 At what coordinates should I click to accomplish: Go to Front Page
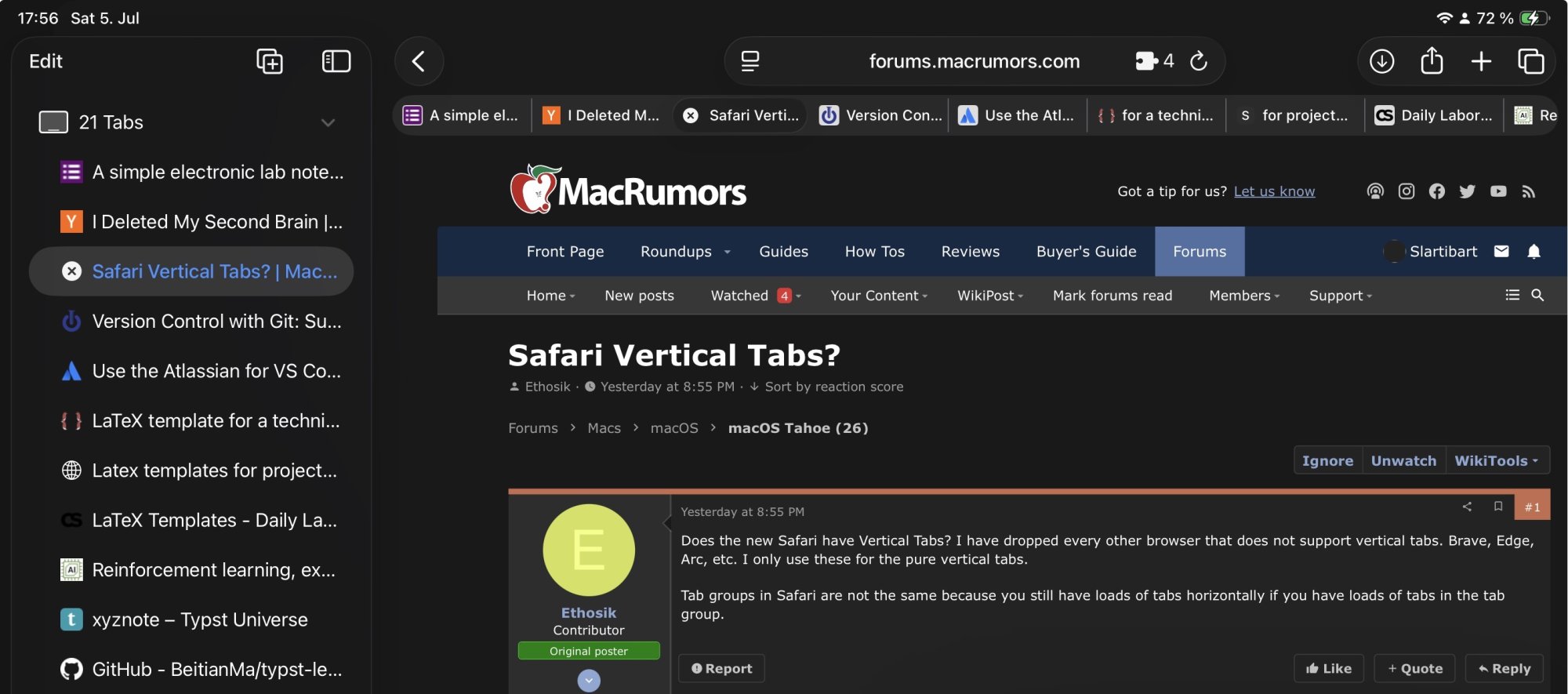(565, 252)
